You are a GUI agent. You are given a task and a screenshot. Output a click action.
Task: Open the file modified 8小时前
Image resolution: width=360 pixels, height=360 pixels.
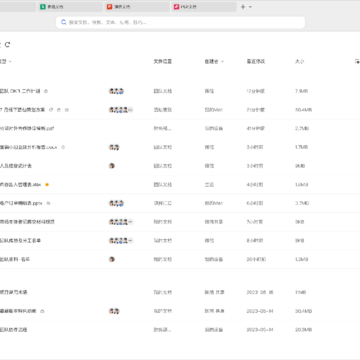(x=21, y=240)
